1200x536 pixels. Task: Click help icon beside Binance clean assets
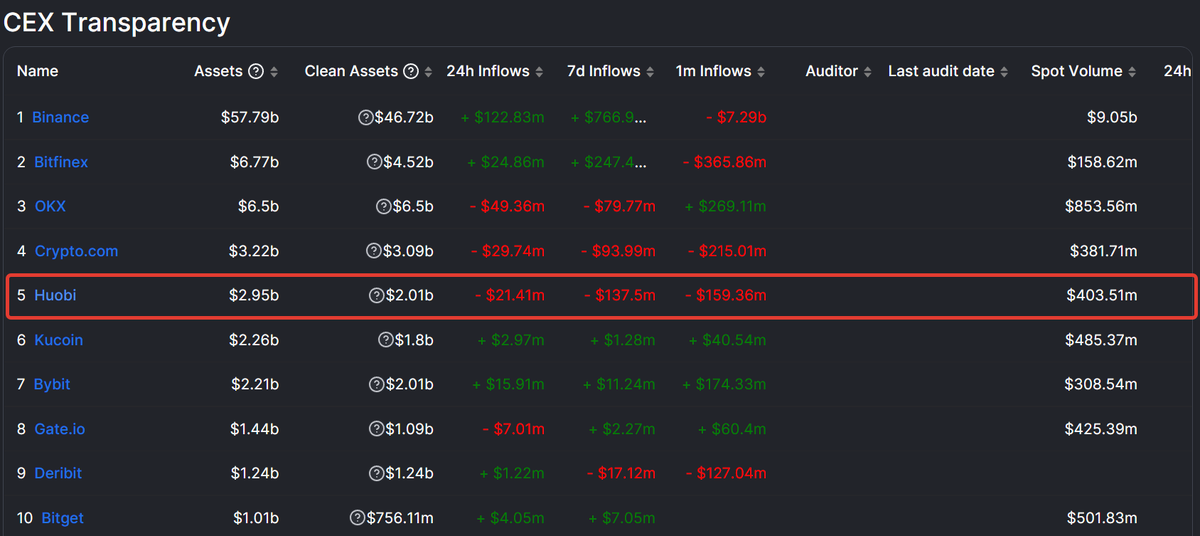[366, 117]
